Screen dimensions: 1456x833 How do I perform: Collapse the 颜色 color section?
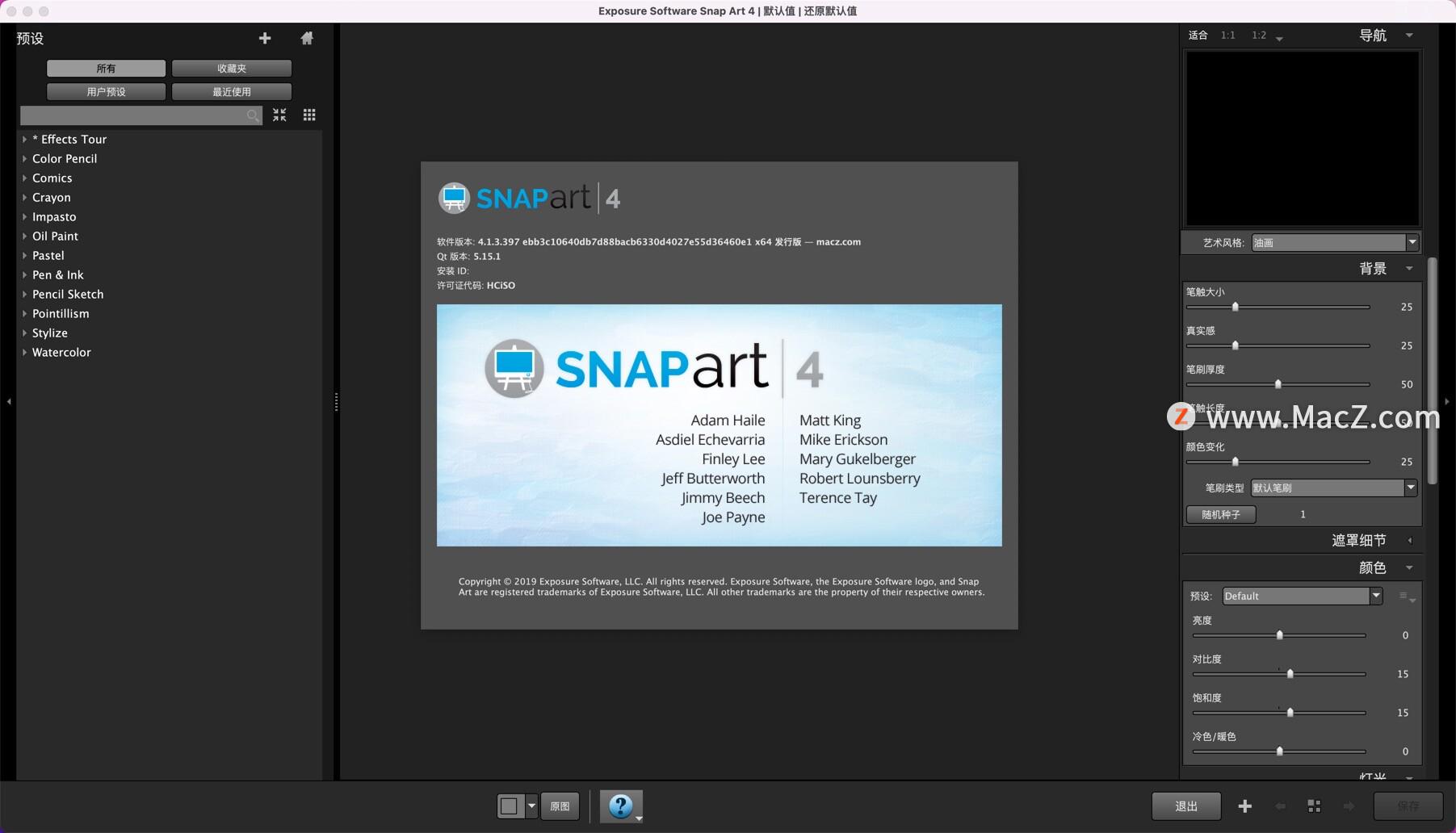pyautogui.click(x=1409, y=568)
